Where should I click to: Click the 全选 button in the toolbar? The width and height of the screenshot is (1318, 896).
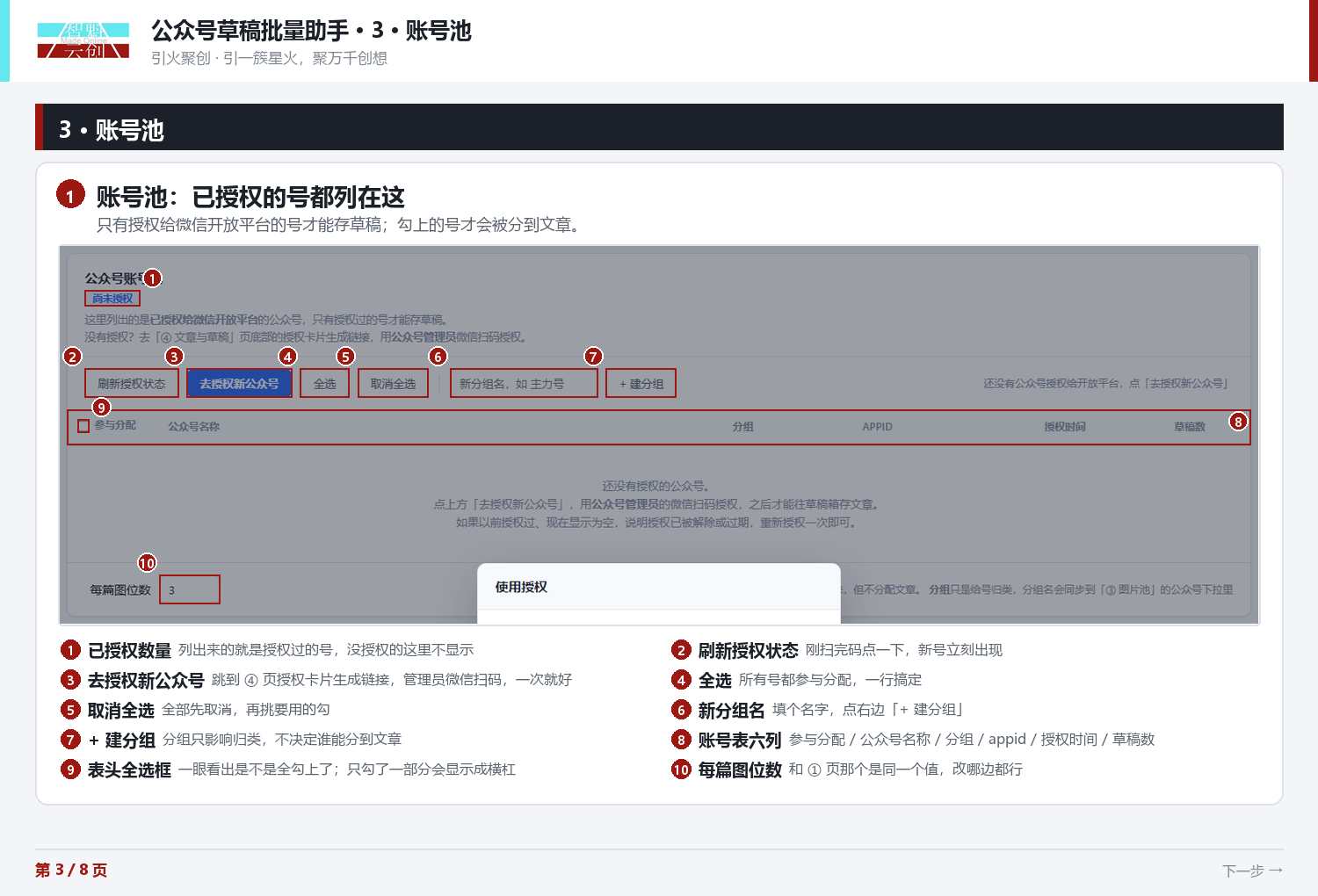pos(325,384)
